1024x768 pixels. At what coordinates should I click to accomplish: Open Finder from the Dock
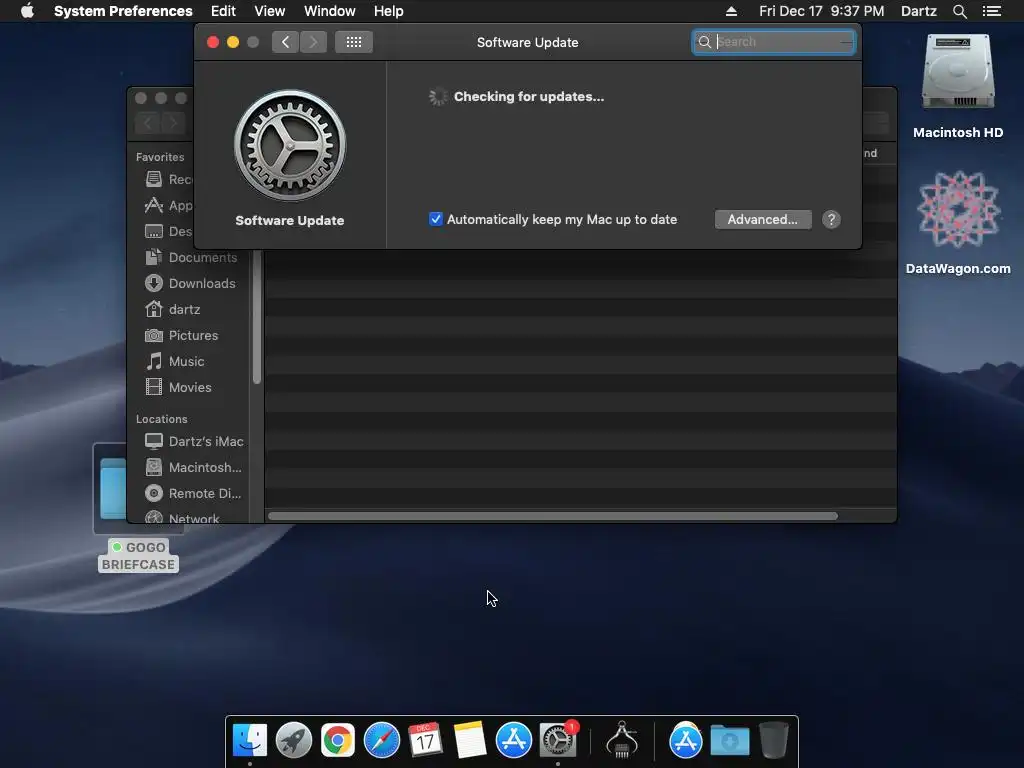click(x=249, y=741)
